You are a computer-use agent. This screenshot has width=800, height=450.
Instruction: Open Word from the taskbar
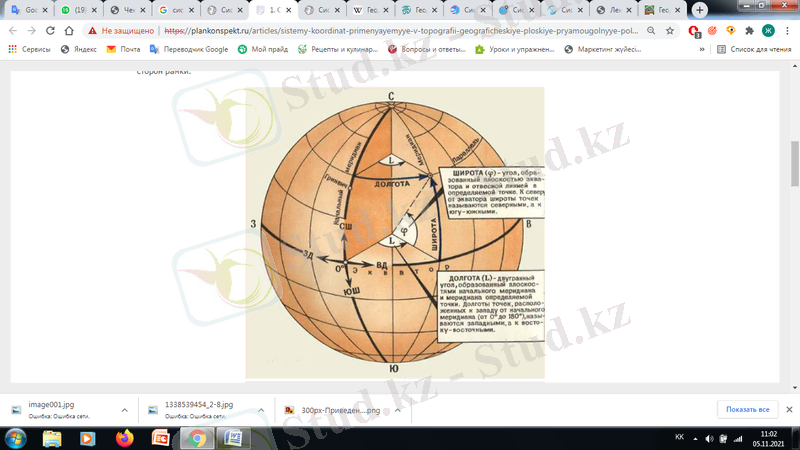click(232, 438)
